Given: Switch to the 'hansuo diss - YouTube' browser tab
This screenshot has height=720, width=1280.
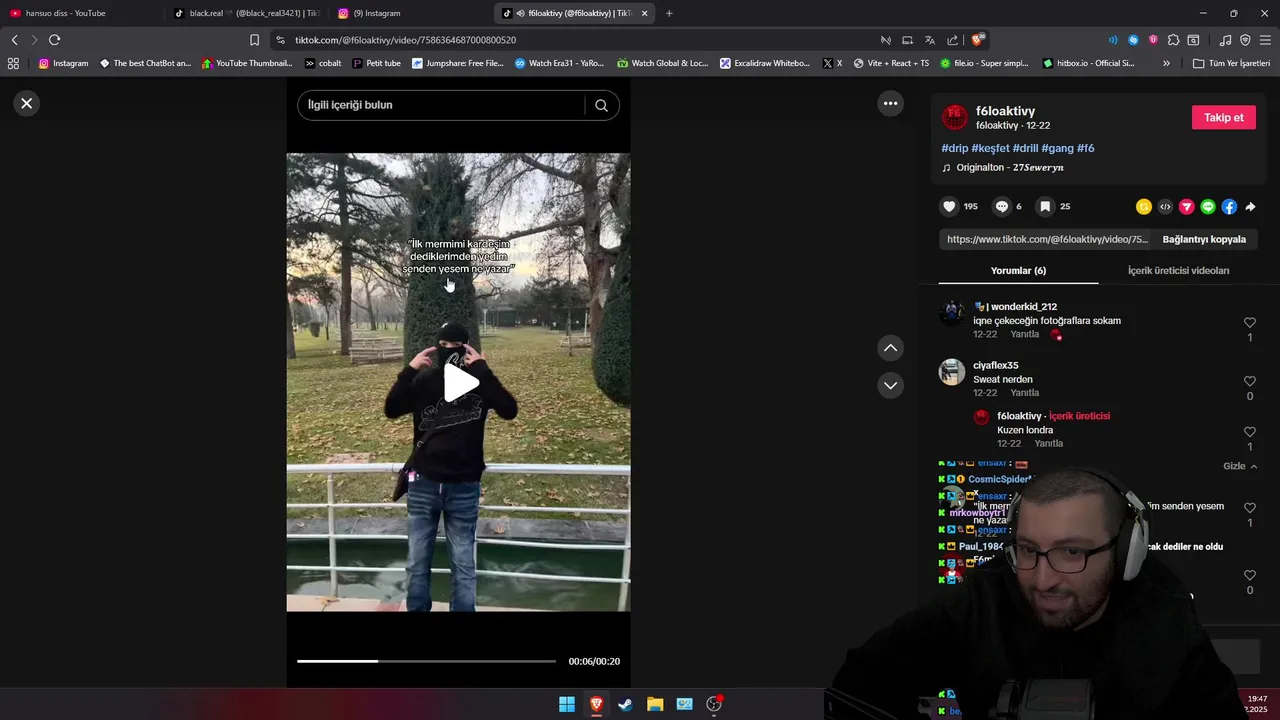Looking at the screenshot, I should click(80, 13).
